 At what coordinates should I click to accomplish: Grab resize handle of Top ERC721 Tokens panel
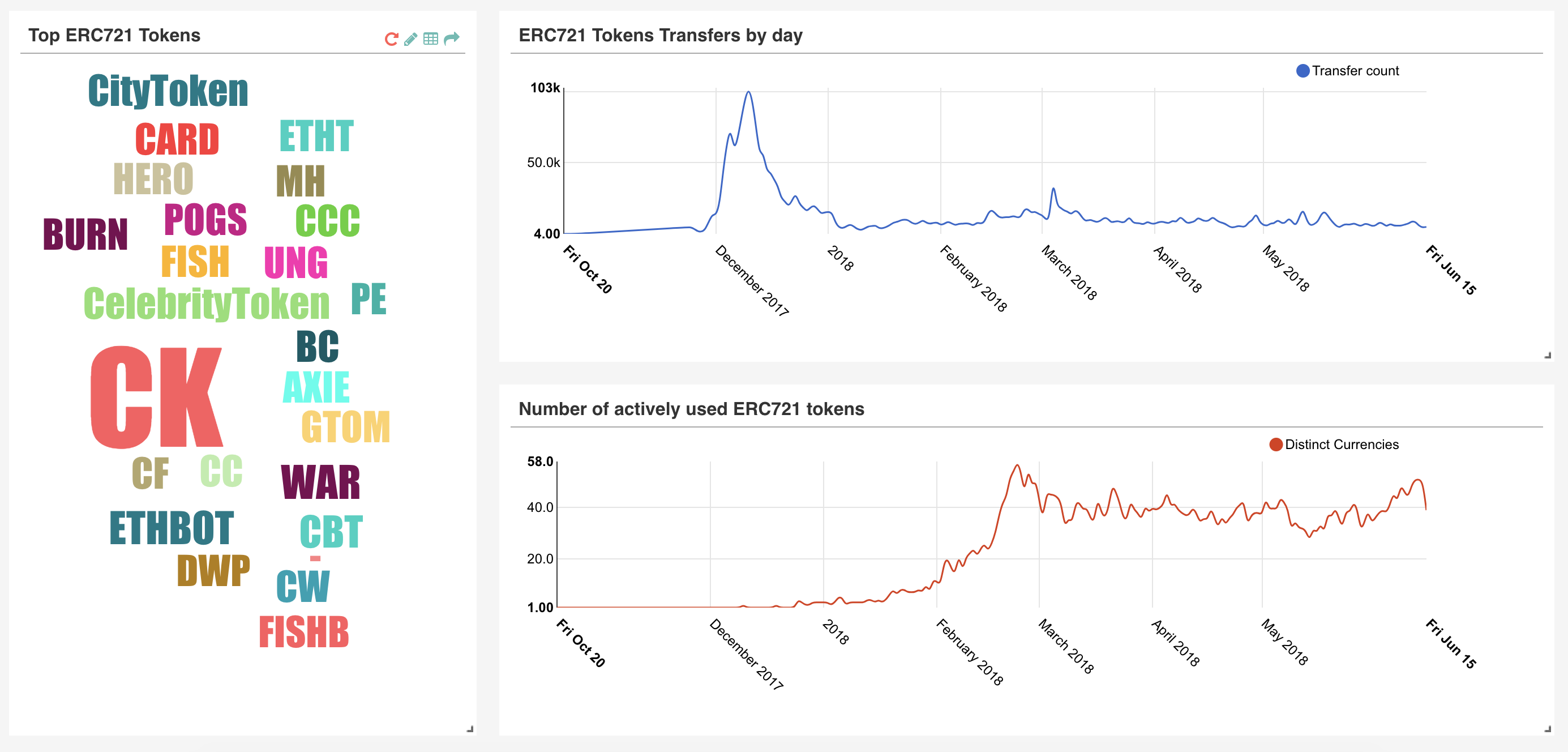pos(470,729)
